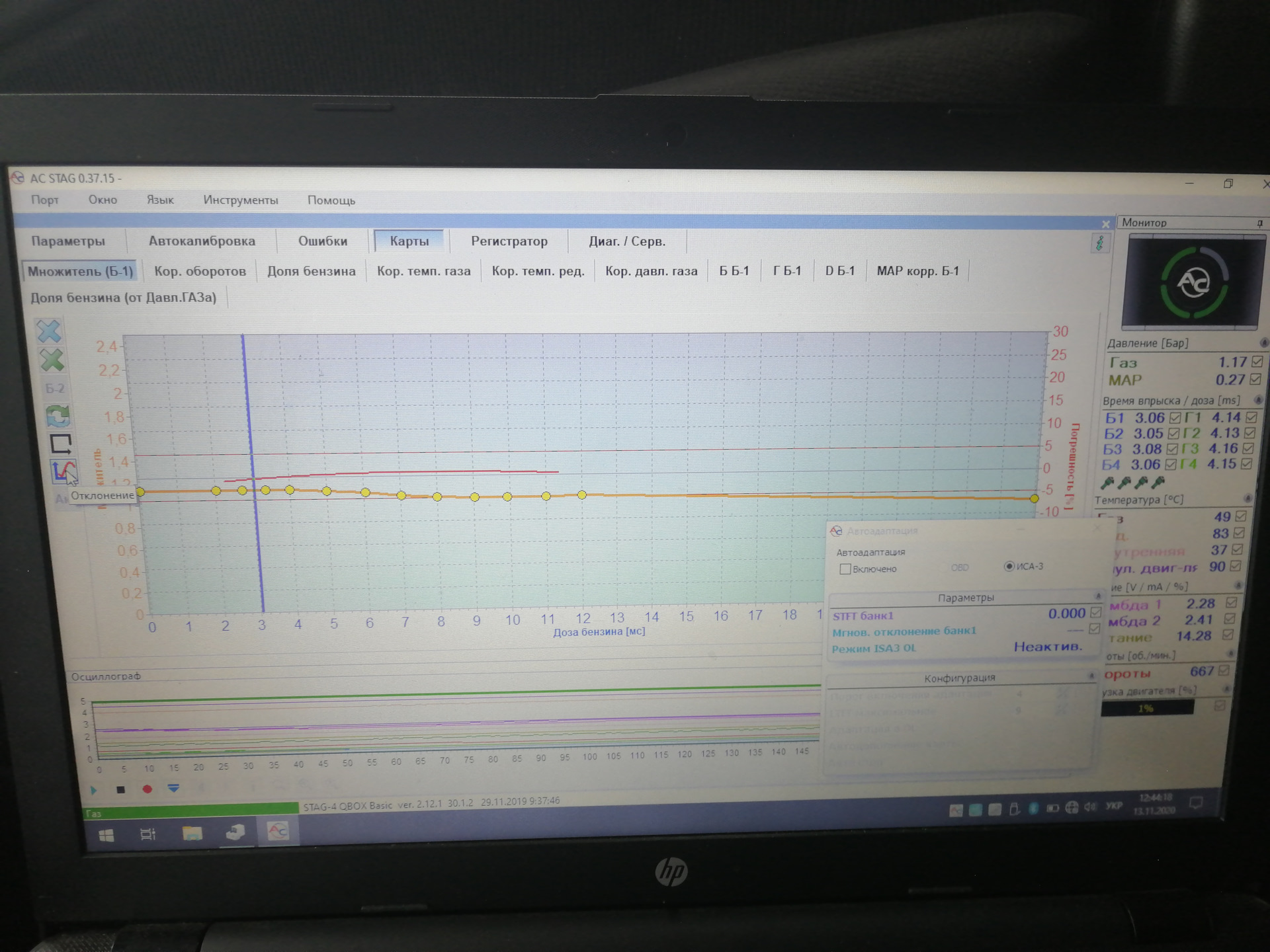Collapse the Температура [°C] section
Screen dimensions: 1270x952
point(1248,498)
